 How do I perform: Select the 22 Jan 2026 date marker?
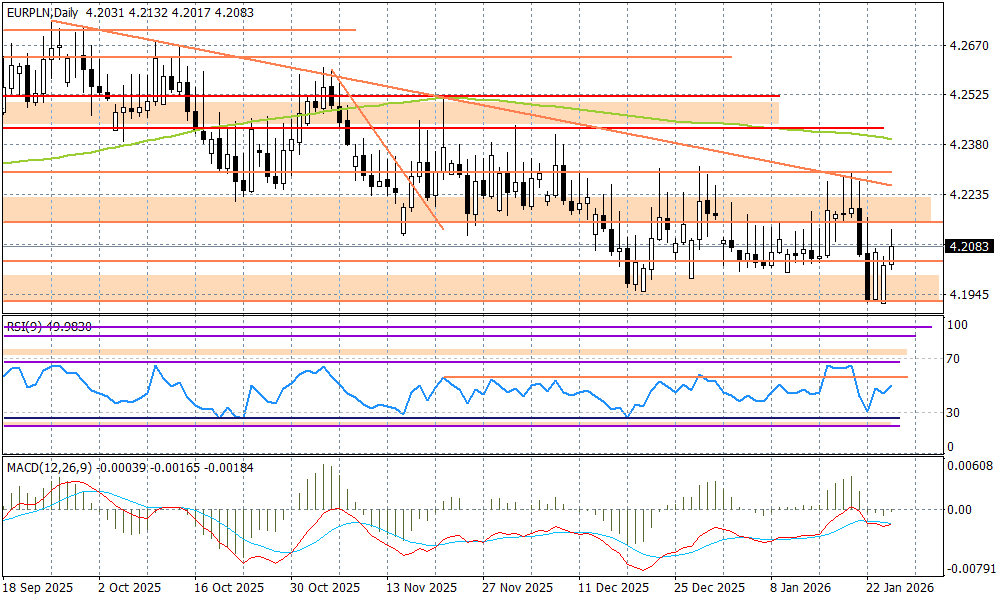900,589
